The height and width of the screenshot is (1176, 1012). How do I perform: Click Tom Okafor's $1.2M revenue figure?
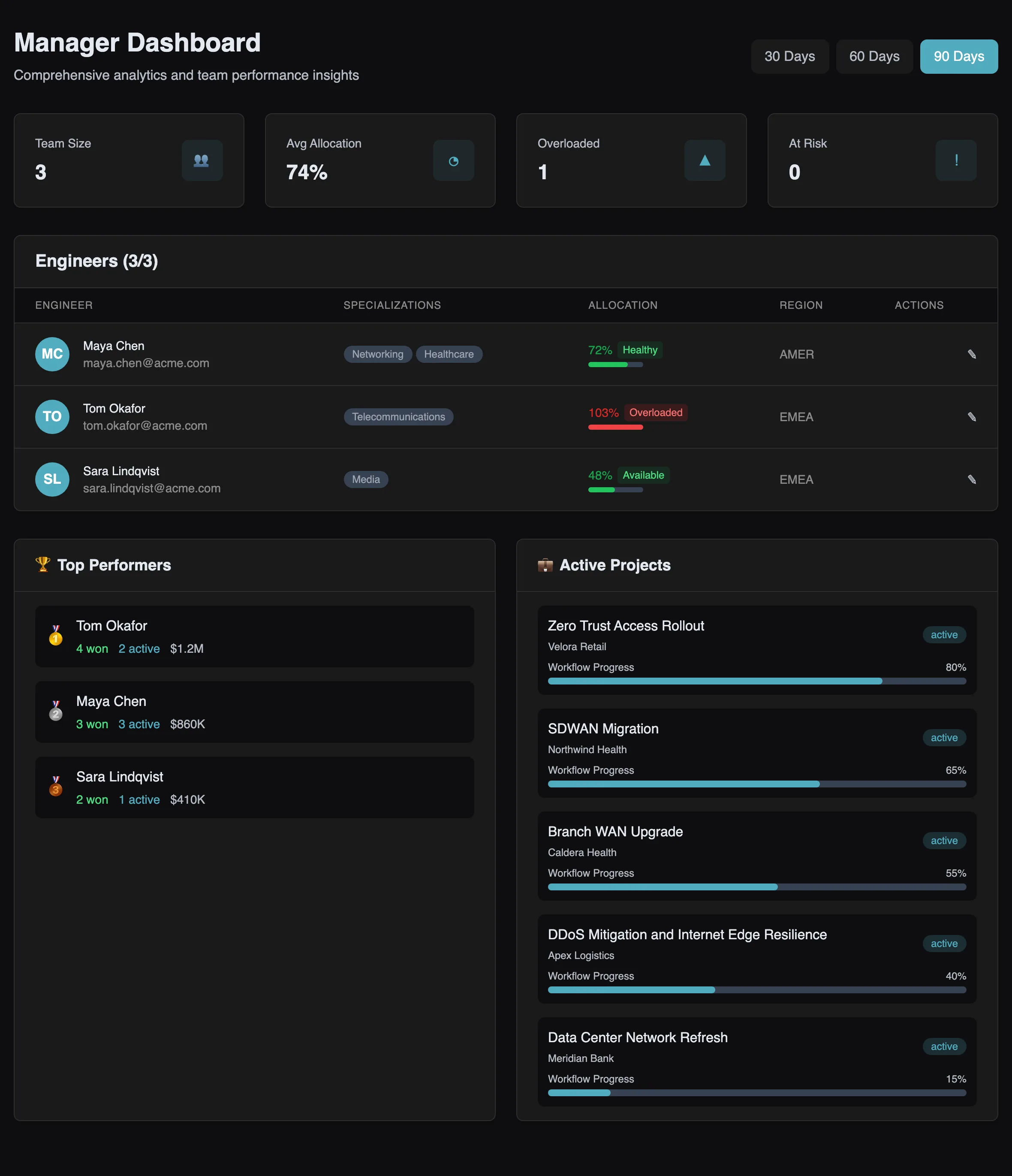coord(187,649)
